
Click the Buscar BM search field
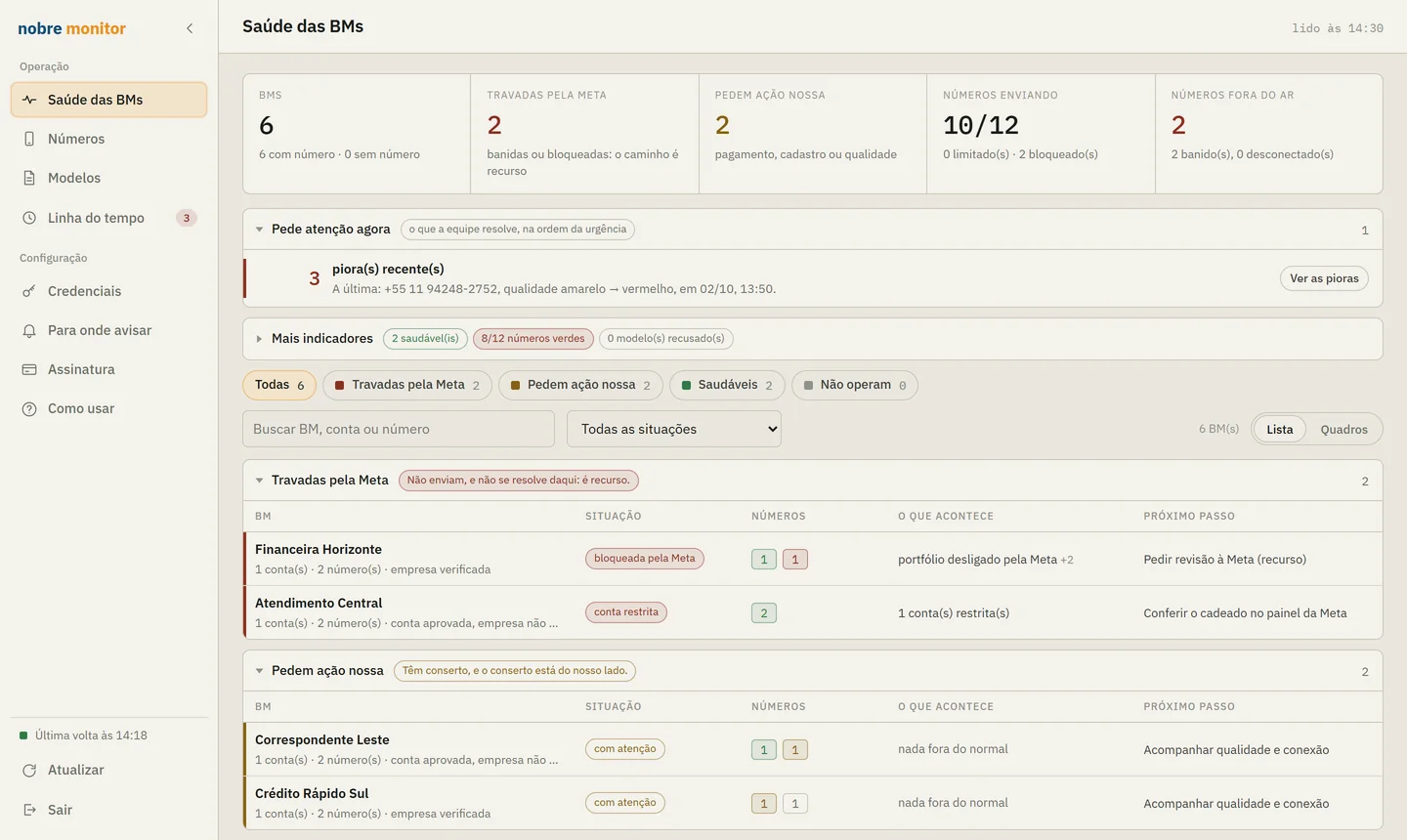(399, 429)
